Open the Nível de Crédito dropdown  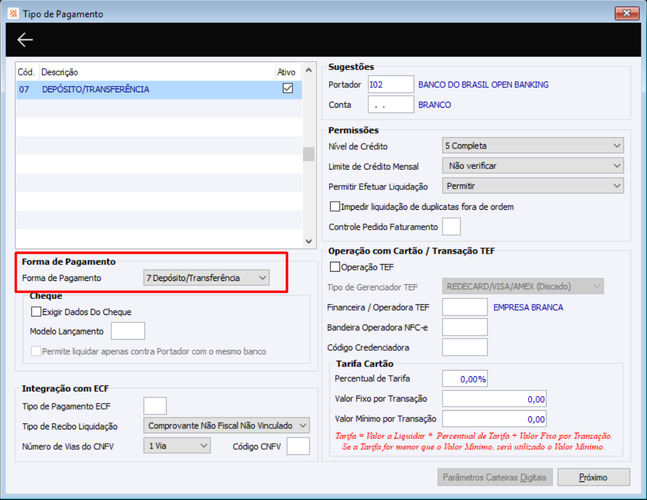pos(533,146)
